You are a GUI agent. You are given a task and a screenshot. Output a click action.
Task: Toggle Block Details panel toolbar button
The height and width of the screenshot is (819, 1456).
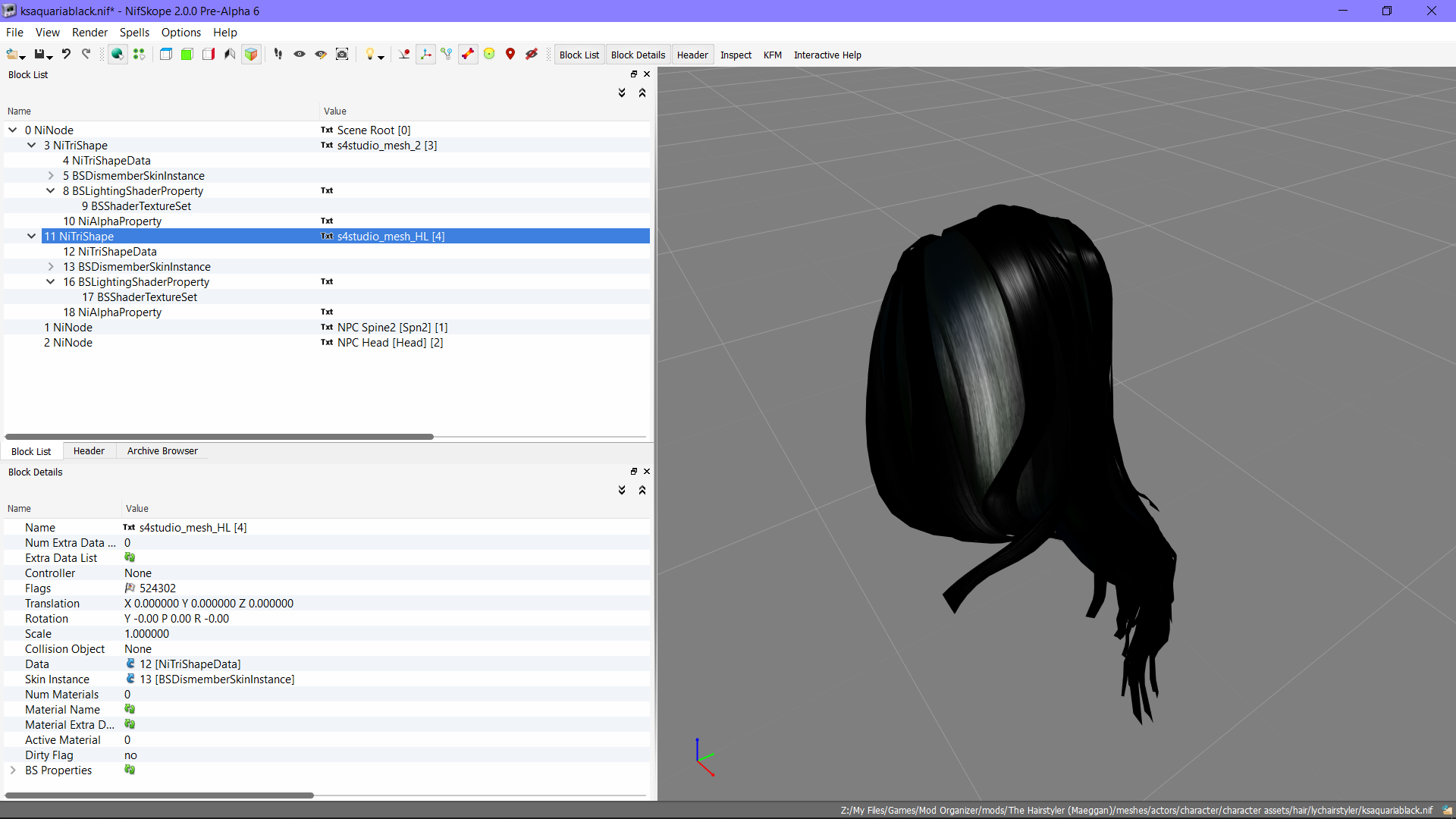(638, 55)
